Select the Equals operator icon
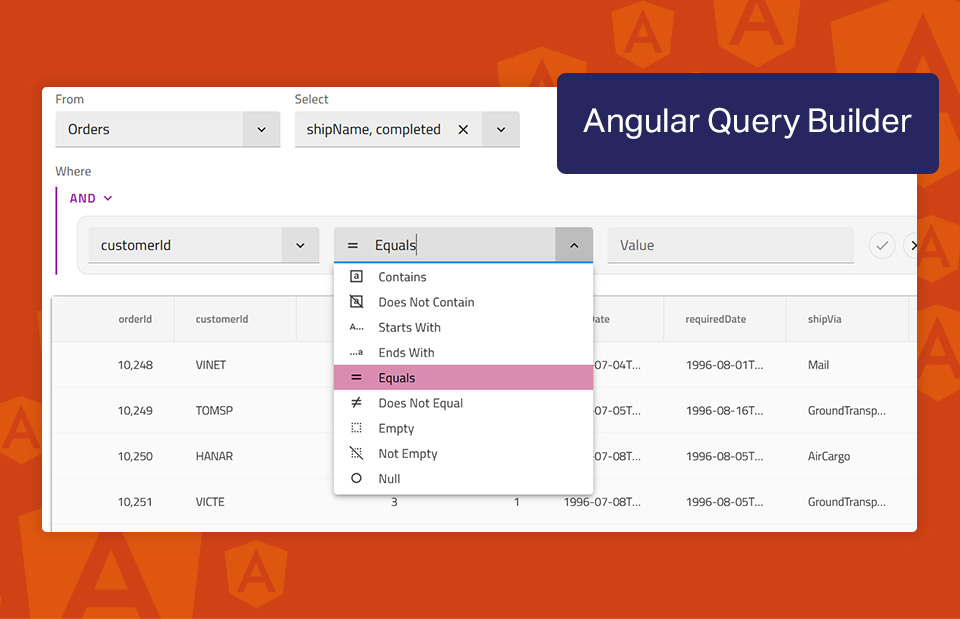 click(356, 377)
